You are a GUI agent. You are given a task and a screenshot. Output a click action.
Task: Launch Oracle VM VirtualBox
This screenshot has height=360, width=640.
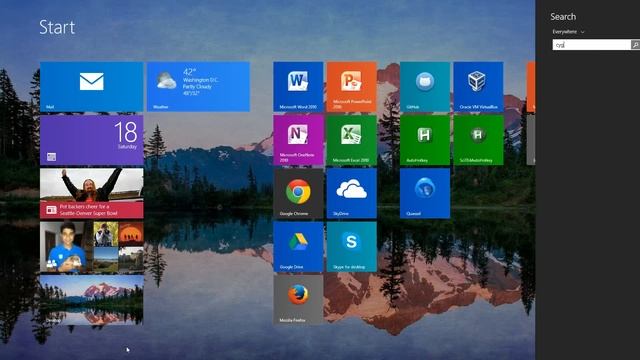tap(478, 87)
